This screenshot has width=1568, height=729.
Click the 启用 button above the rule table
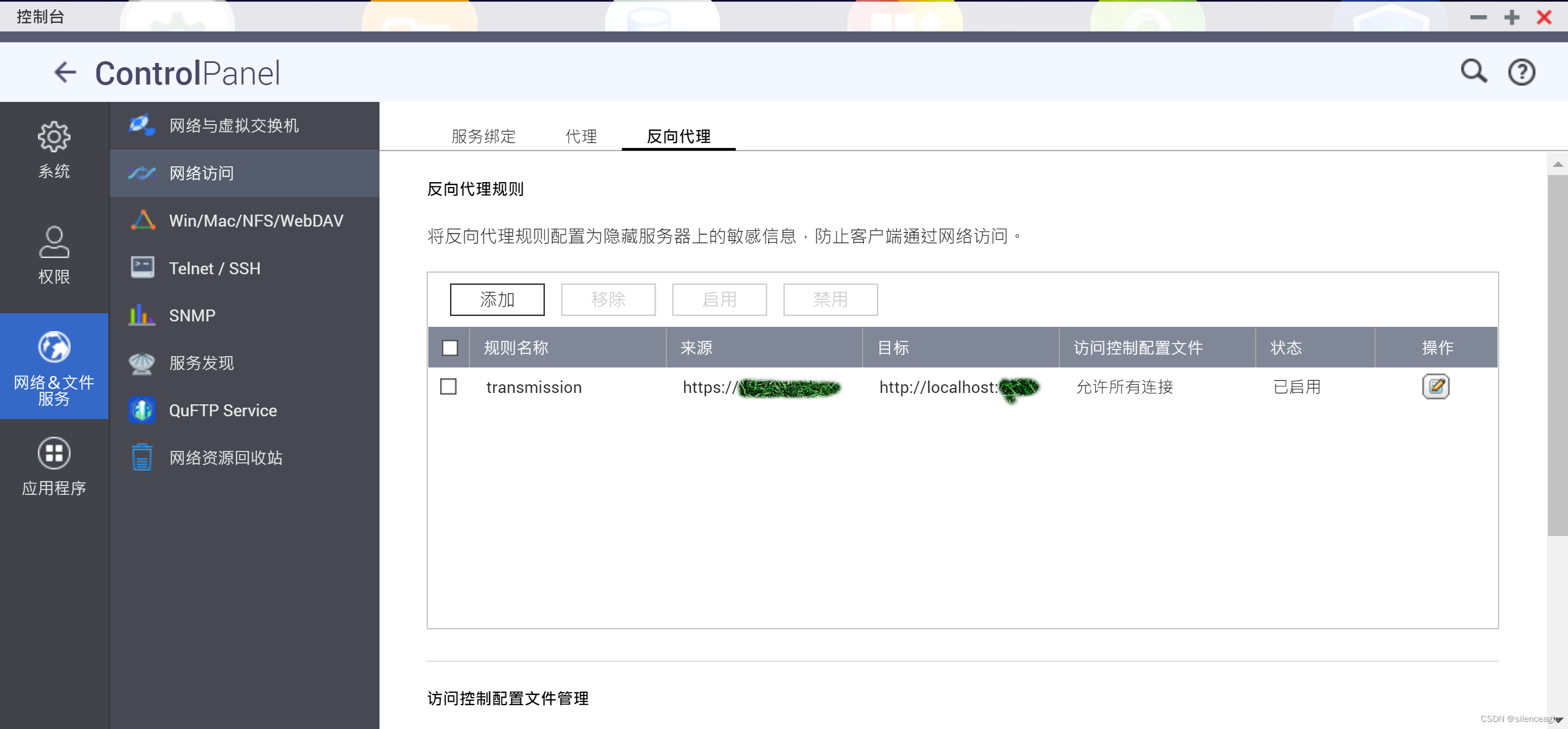coord(719,299)
